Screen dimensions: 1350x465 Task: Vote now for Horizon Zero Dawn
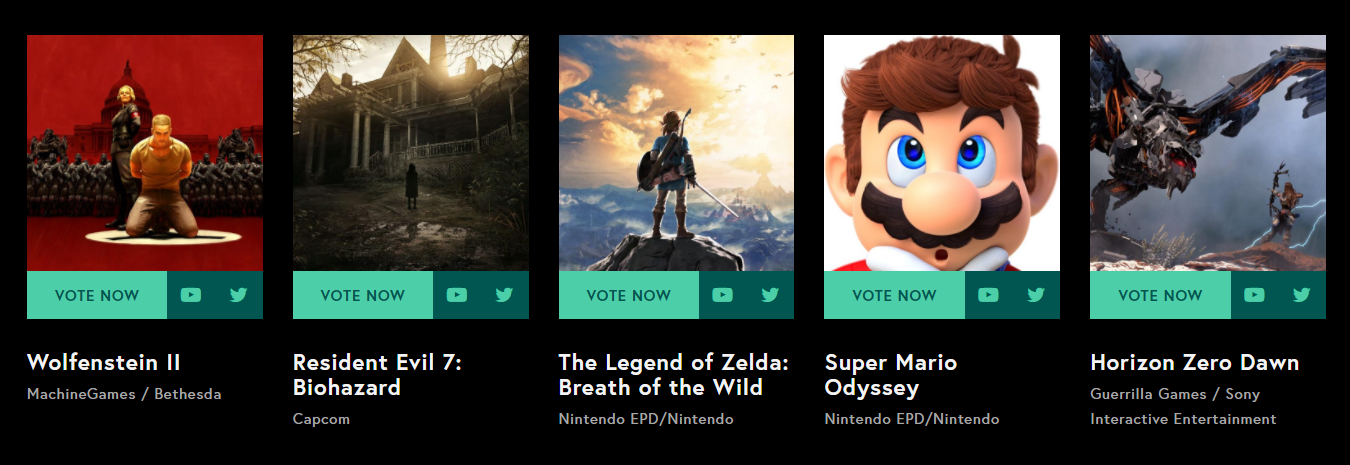click(x=1160, y=295)
